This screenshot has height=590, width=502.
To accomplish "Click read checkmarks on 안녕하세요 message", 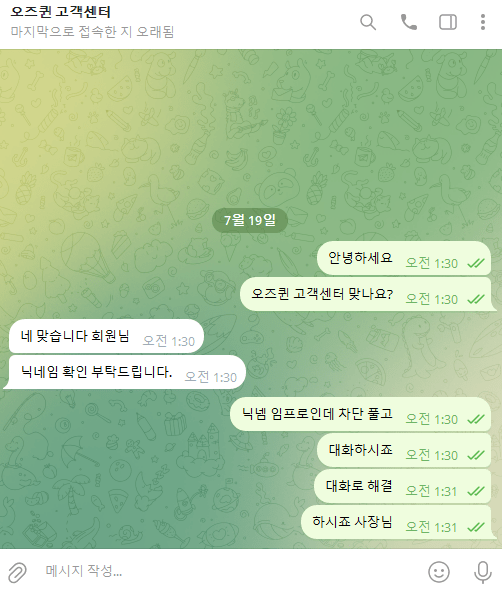I will click(x=476, y=263).
